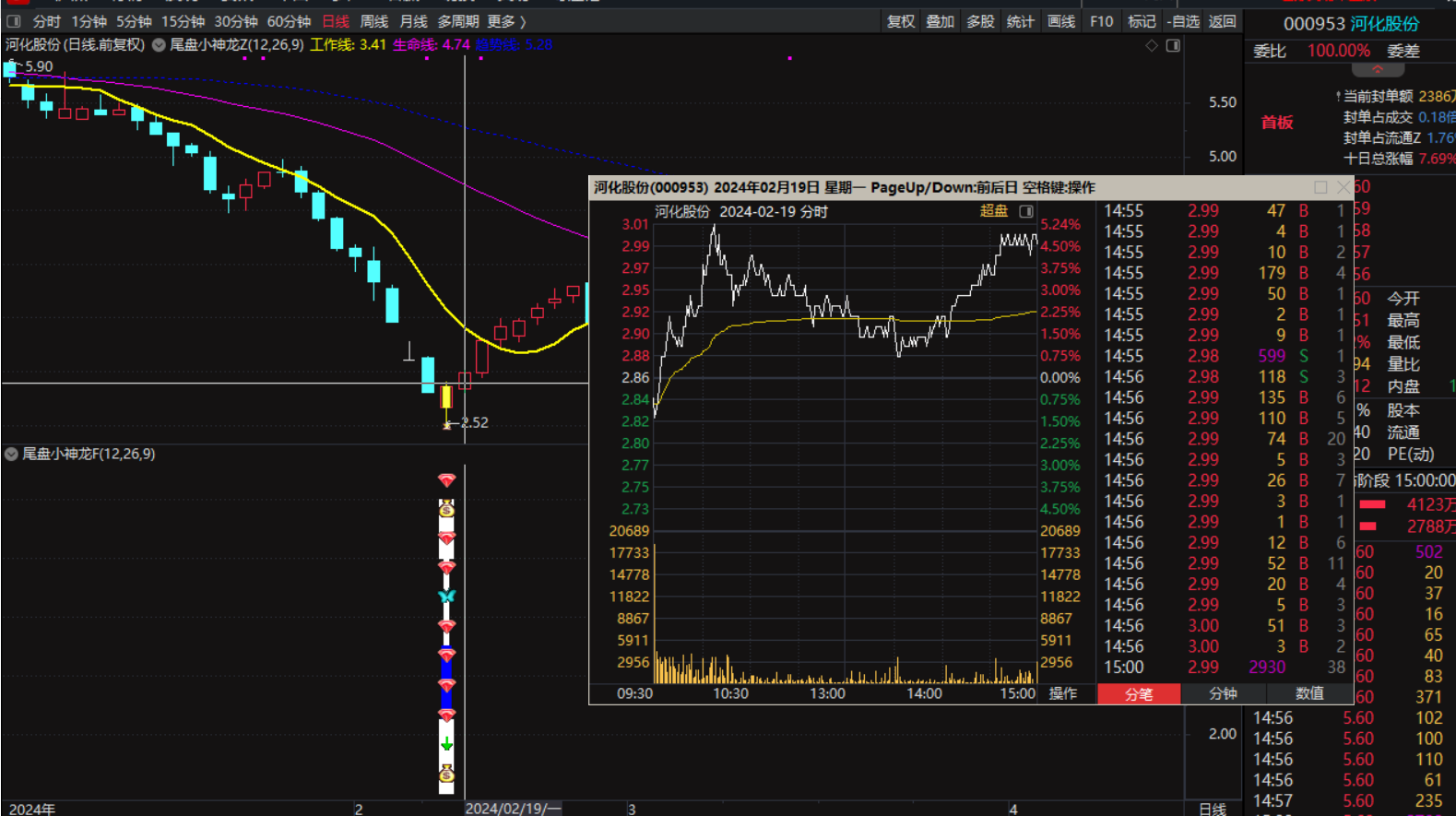
Task: Click the diamond icon atop the K-line chart
Action: click(x=1151, y=45)
